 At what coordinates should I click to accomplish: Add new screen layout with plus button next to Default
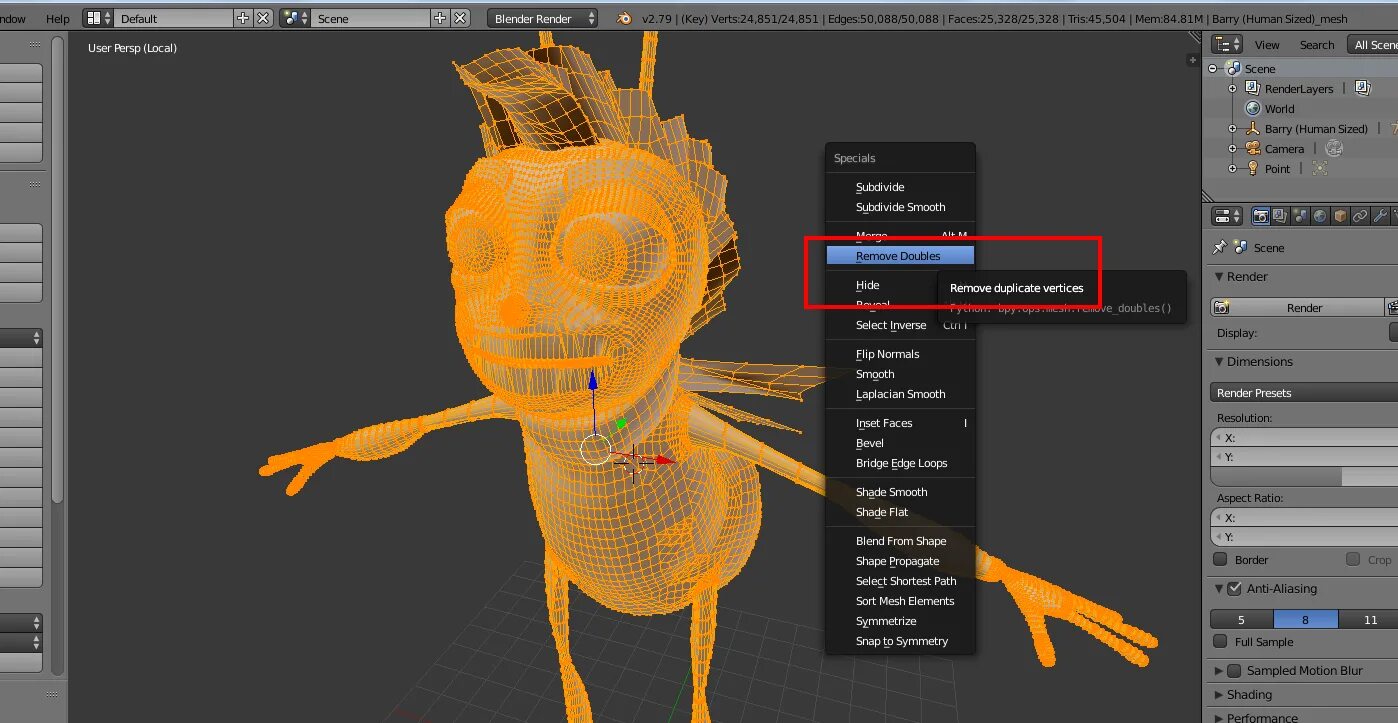[x=243, y=18]
